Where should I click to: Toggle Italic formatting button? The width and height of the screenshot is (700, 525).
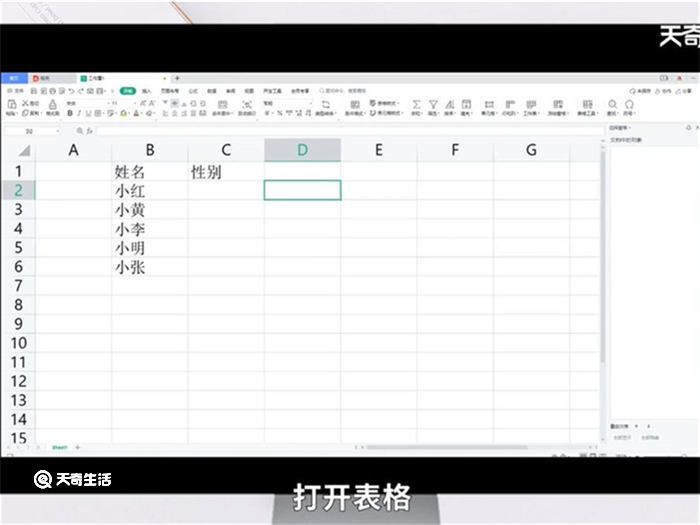coord(79,114)
